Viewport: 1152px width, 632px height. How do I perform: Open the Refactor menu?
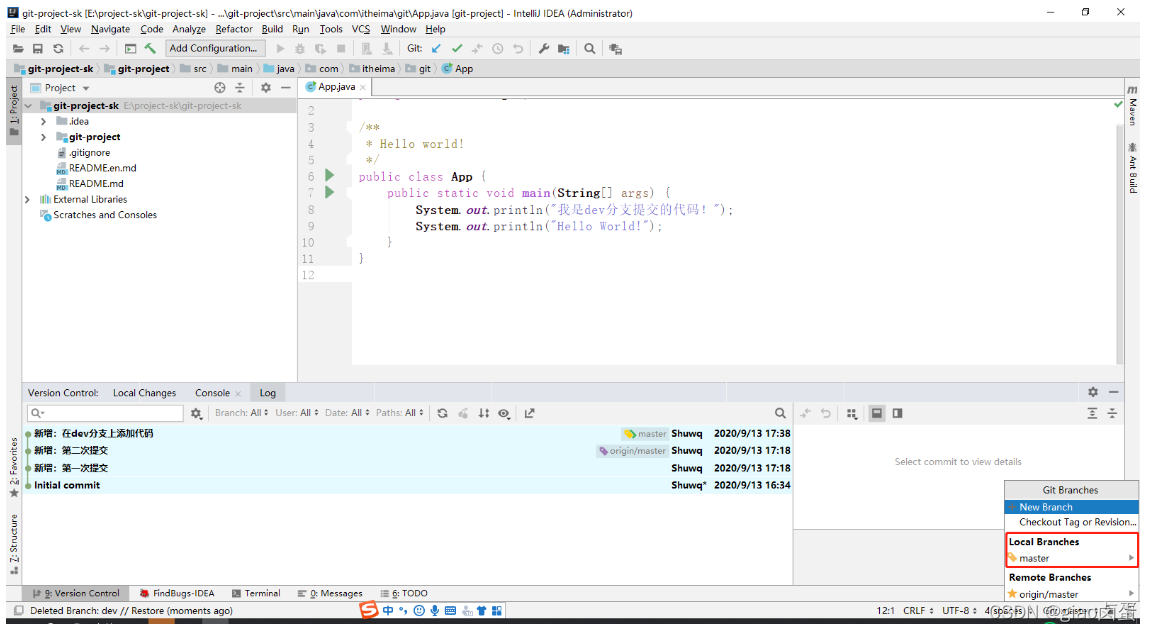(234, 29)
